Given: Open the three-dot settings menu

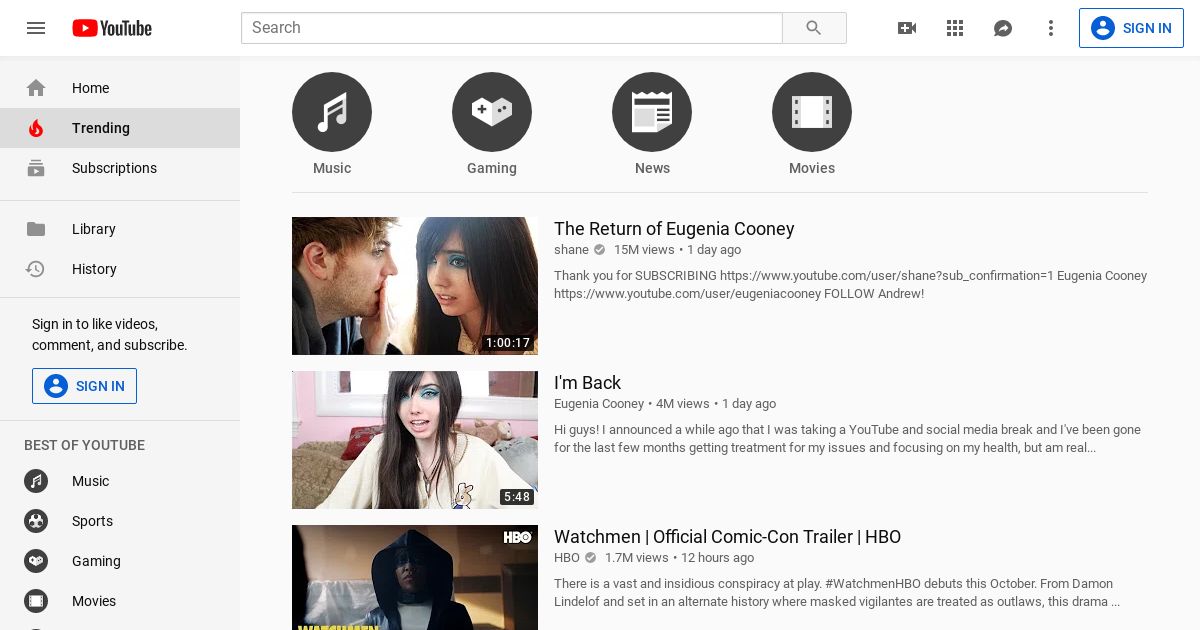Looking at the screenshot, I should point(1051,28).
